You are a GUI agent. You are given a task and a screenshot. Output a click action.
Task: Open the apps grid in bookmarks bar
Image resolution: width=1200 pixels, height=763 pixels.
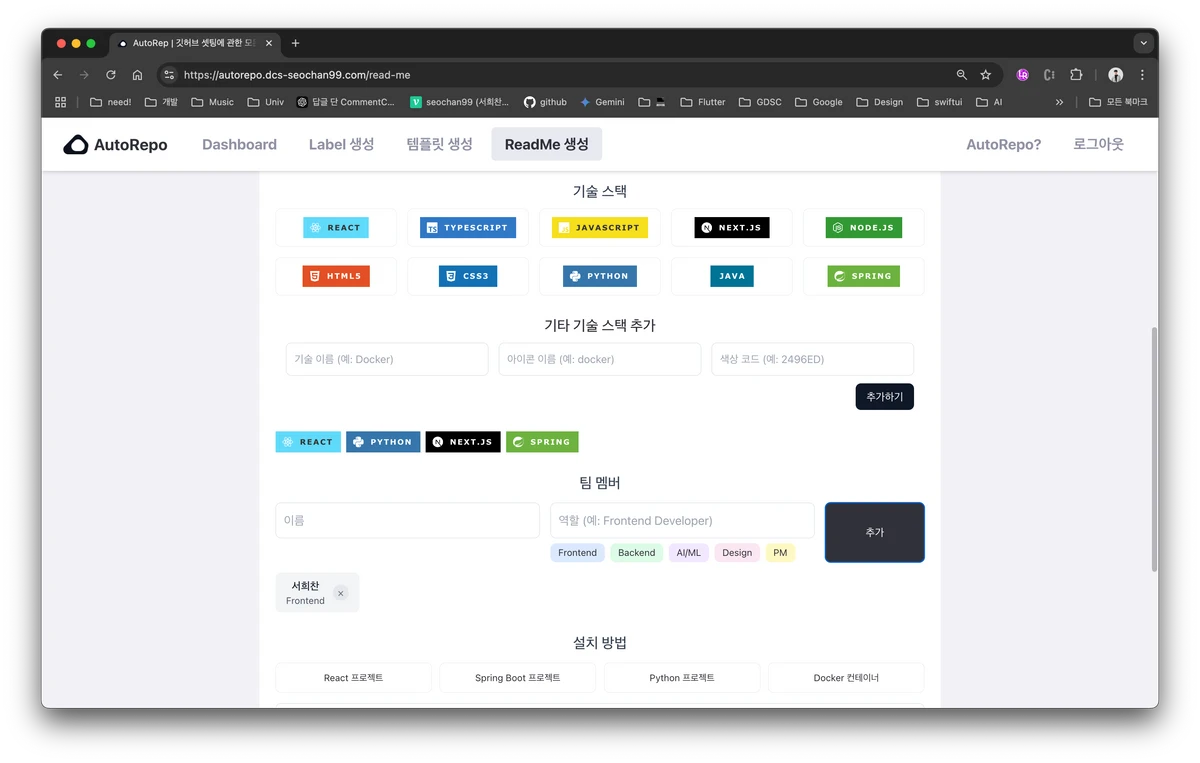click(x=60, y=102)
